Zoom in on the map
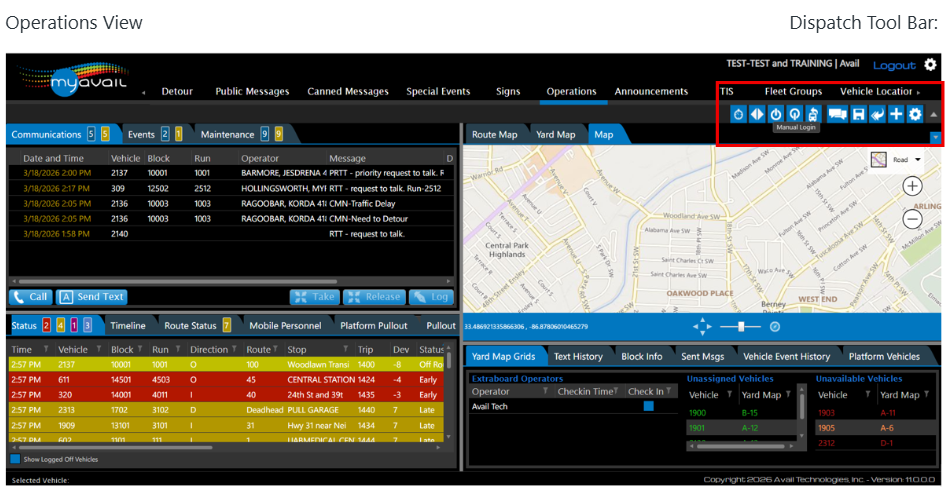Screen dimensions: 946x490 [x=912, y=186]
